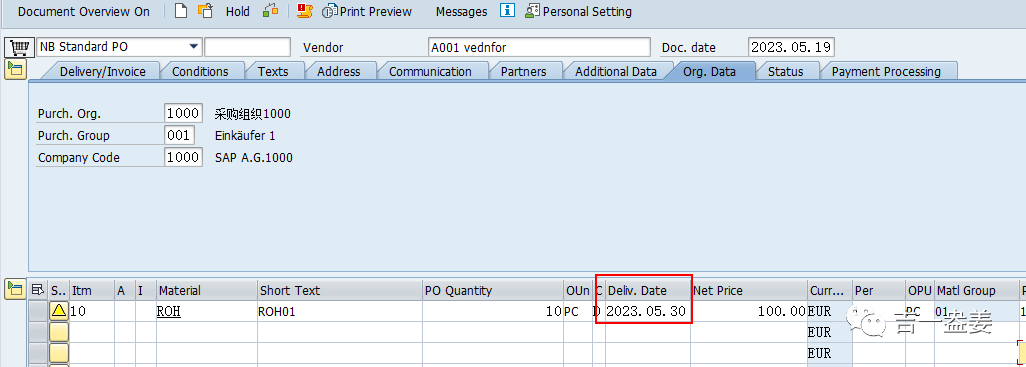Open Print Preview
Viewport: 1026px width, 367px height.
(x=367, y=12)
